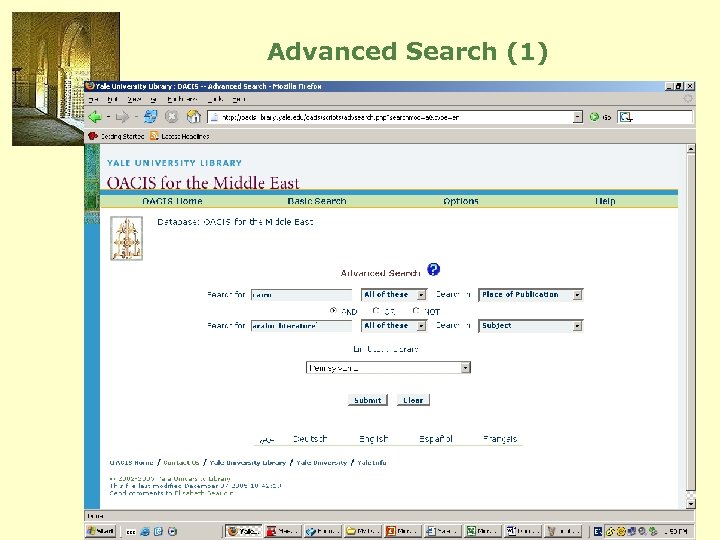Click the browser URL address bar
The height and width of the screenshot is (540, 720).
click(395, 117)
